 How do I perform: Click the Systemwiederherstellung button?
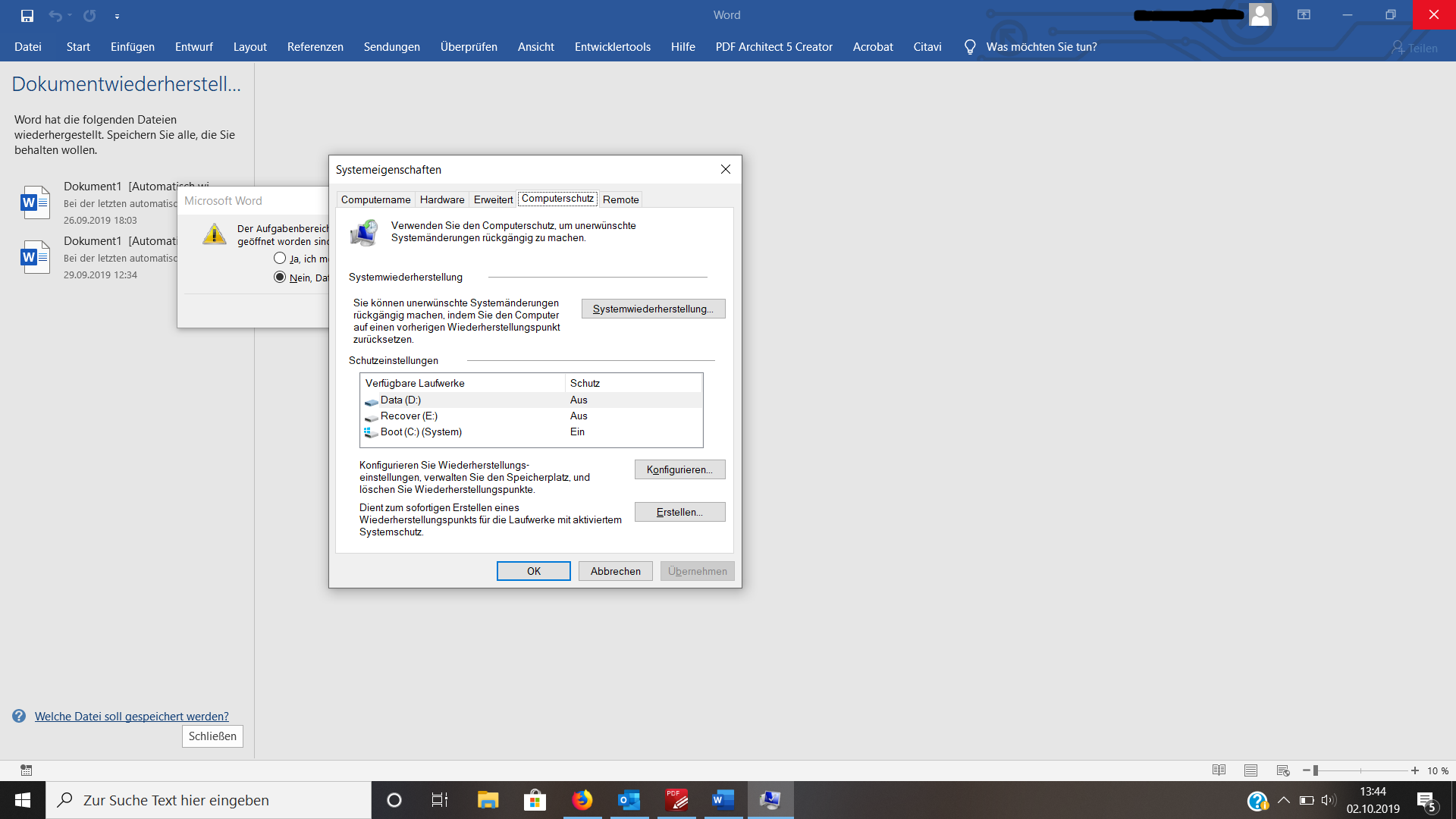pyautogui.click(x=653, y=309)
